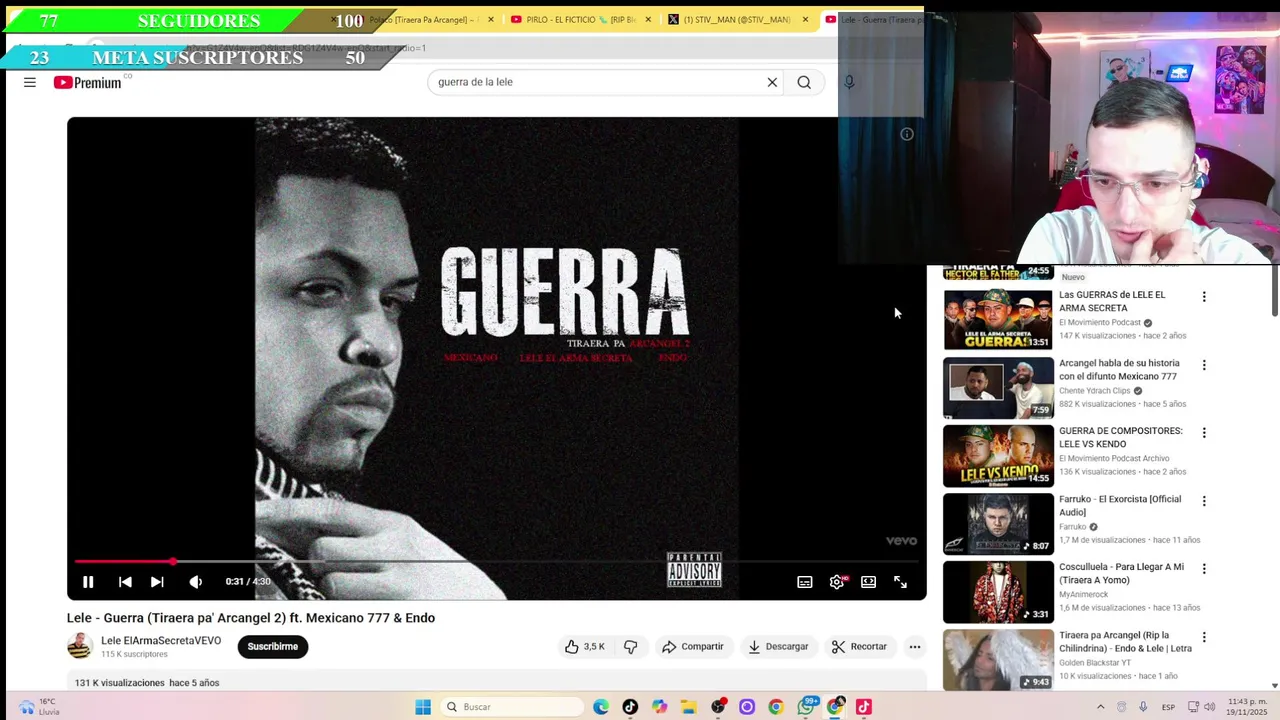Close the Polaco Tiraera Pa Arcangel tab
The height and width of the screenshot is (720, 1280).
coord(490,19)
